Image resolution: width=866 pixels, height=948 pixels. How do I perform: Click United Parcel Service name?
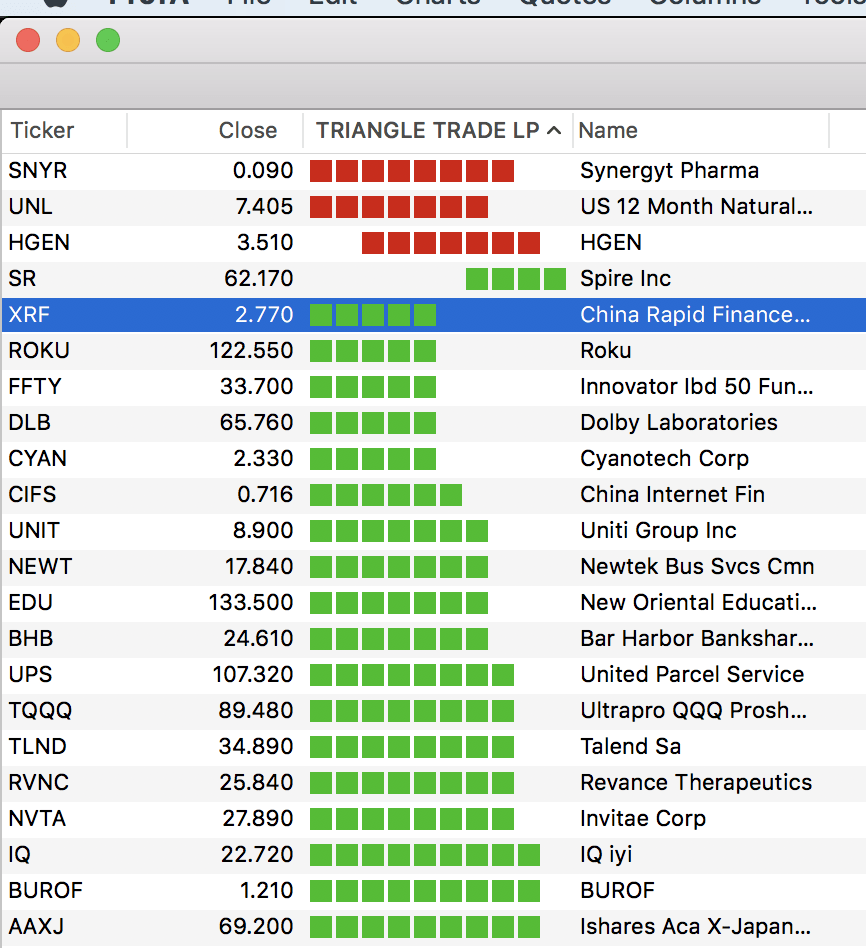click(x=692, y=674)
